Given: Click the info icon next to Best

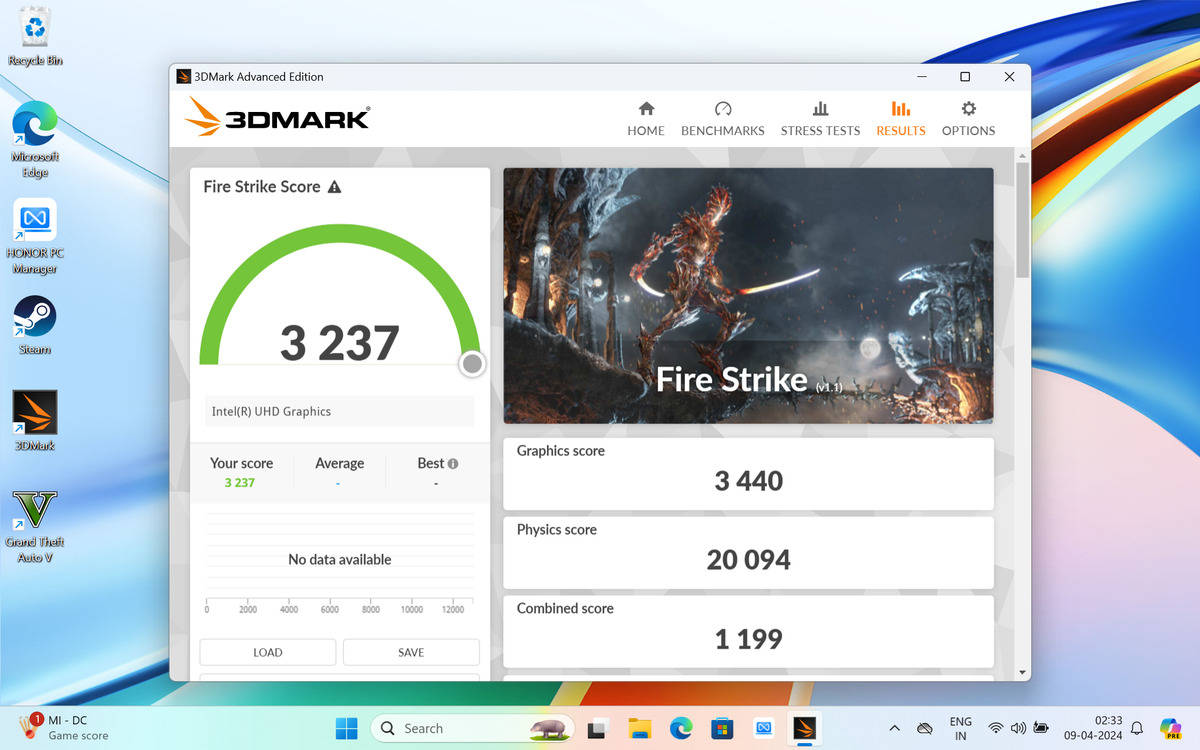Looking at the screenshot, I should click(453, 464).
